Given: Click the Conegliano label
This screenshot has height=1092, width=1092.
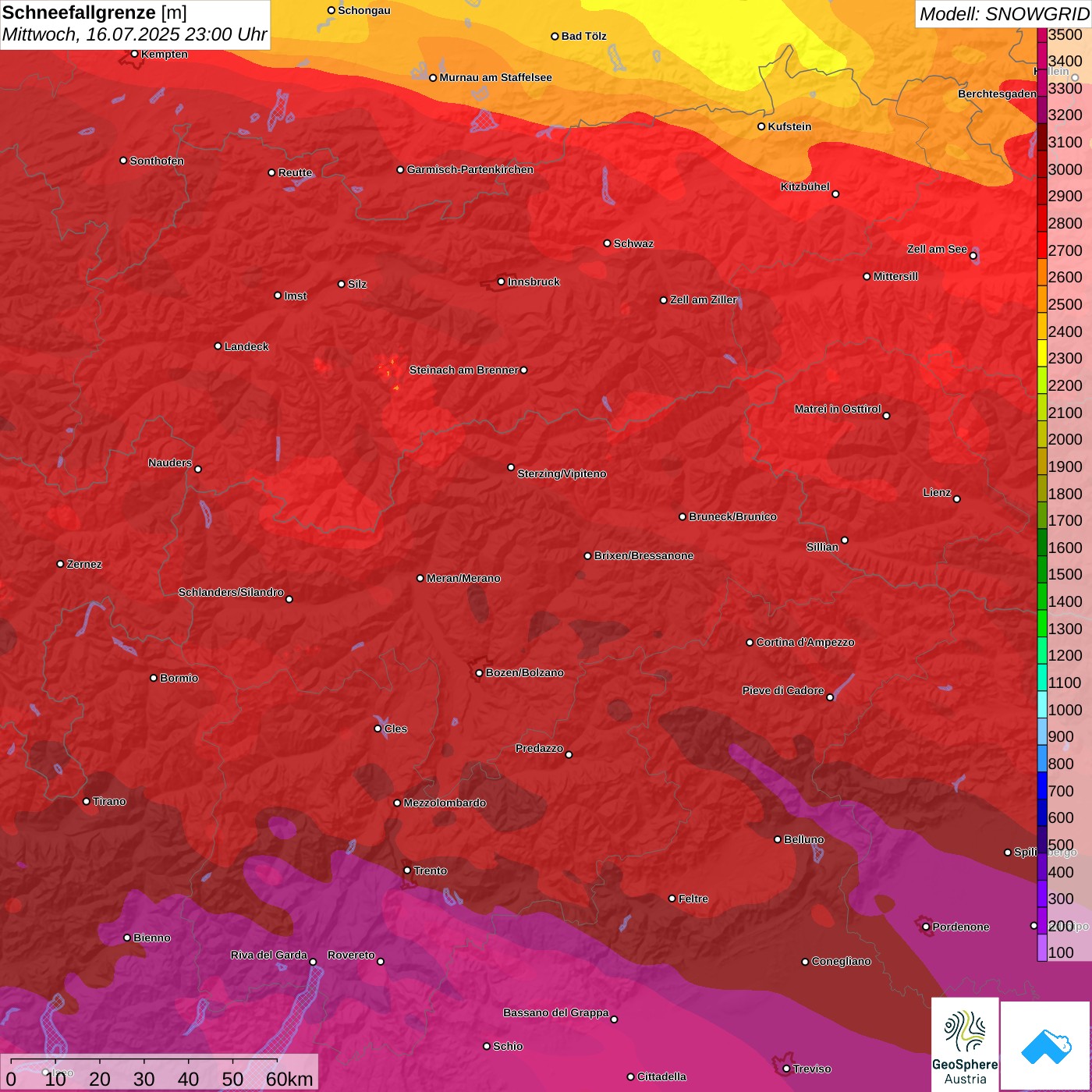Looking at the screenshot, I should pyautogui.click(x=841, y=961).
